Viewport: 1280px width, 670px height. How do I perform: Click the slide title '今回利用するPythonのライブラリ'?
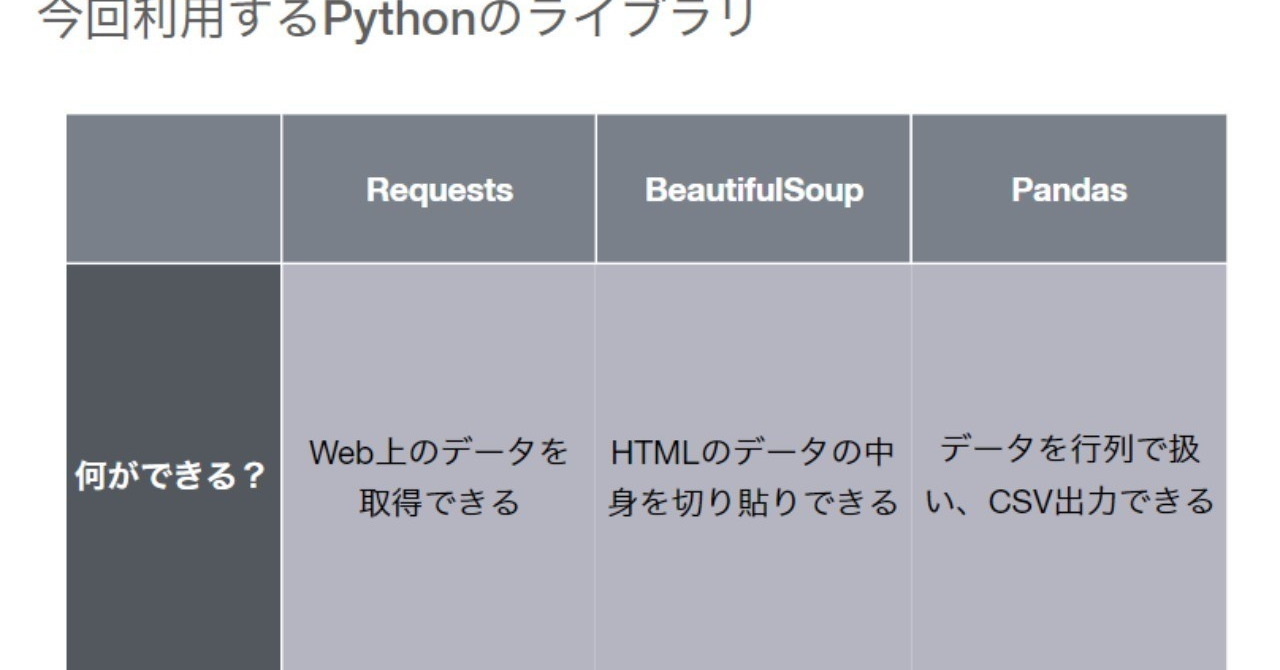397,18
